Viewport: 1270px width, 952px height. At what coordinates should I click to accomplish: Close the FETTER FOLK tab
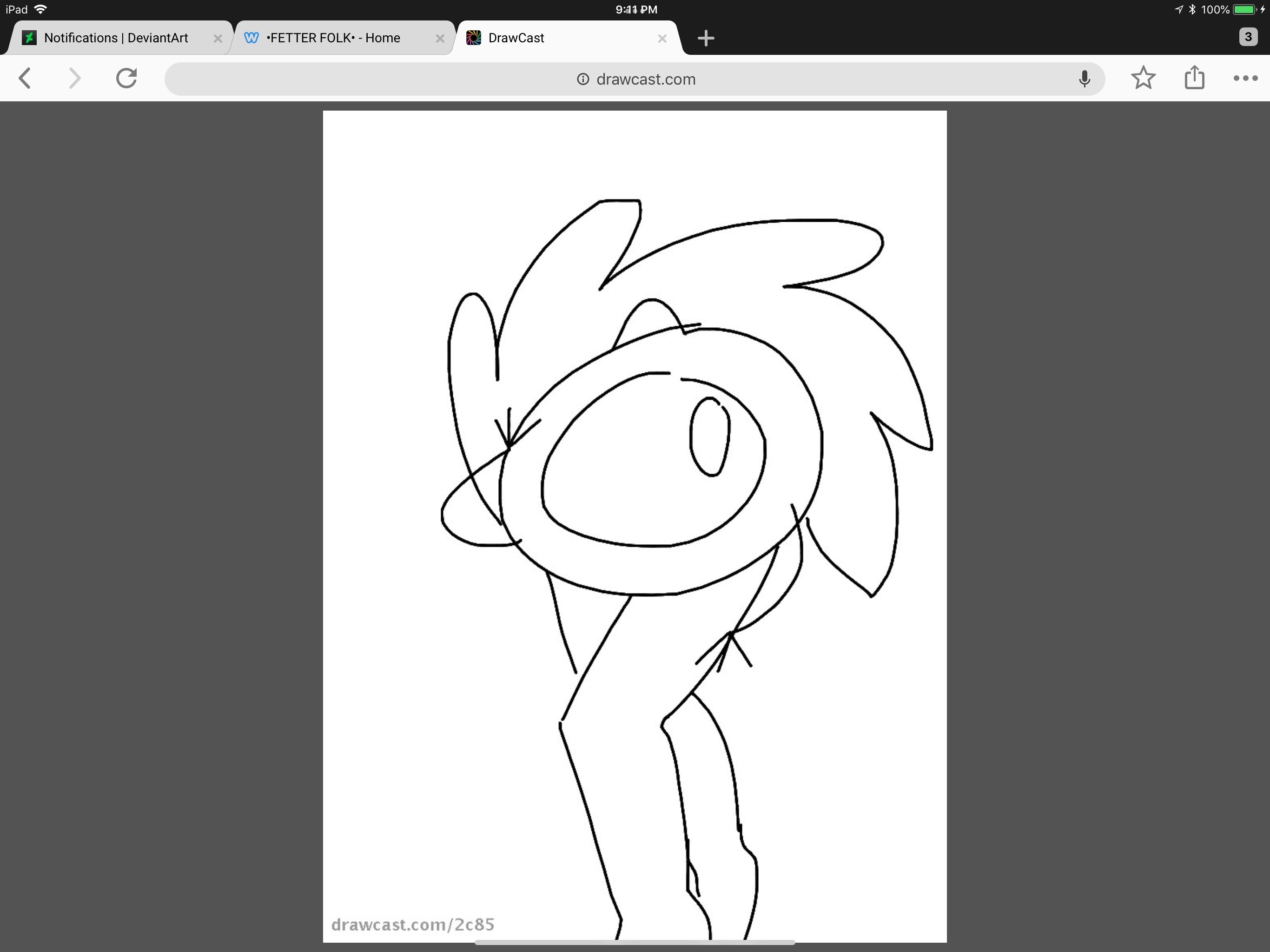[x=440, y=39]
